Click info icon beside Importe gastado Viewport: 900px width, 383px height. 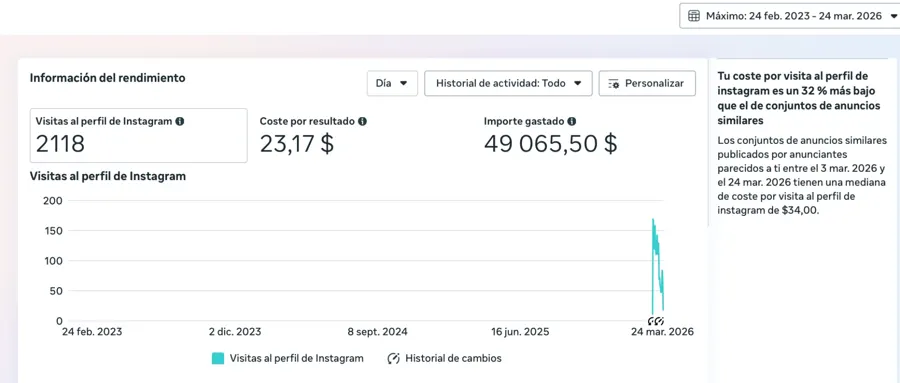[x=572, y=122]
